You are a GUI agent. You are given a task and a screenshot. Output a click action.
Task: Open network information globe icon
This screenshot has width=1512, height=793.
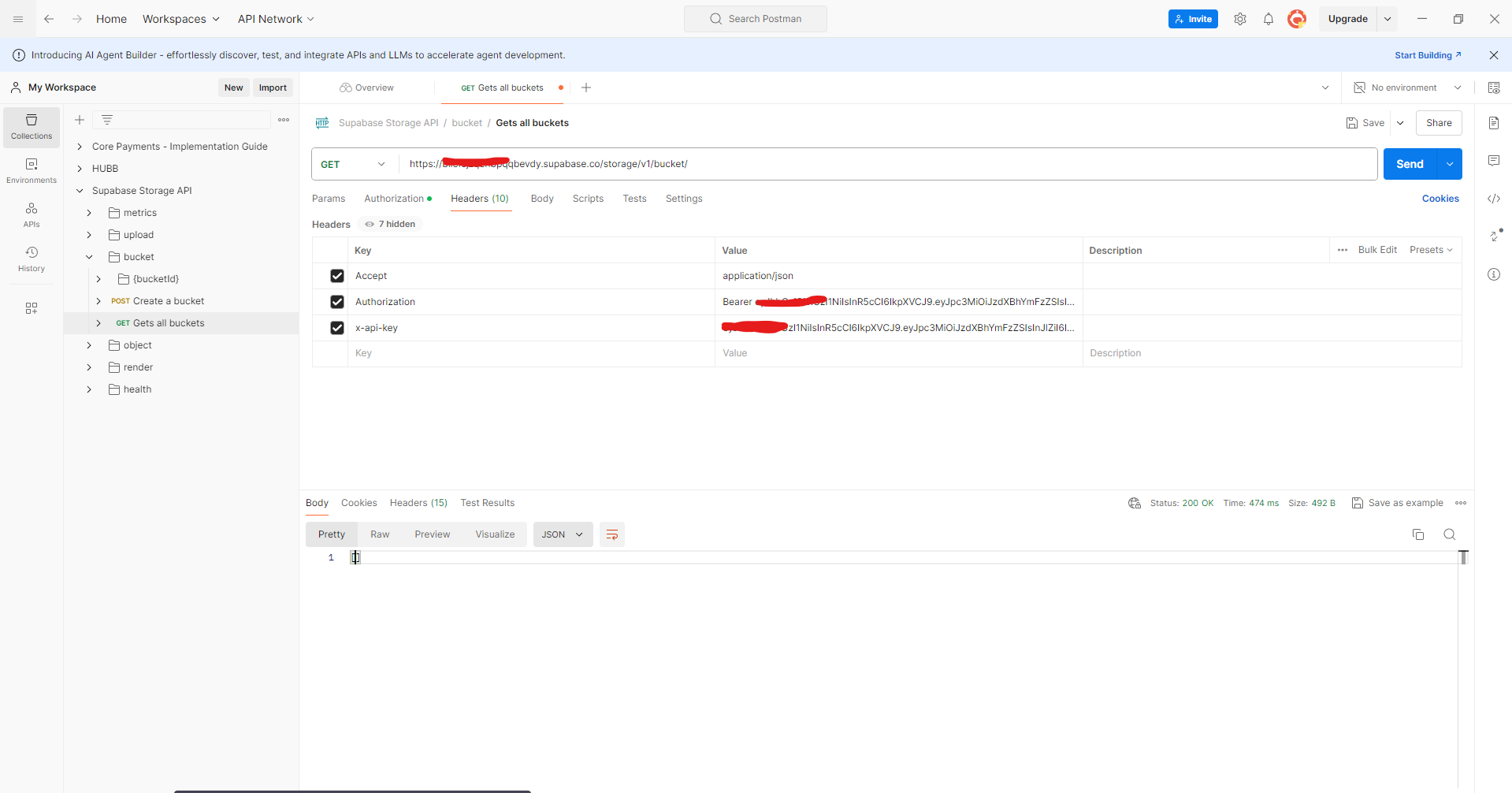click(x=1135, y=503)
